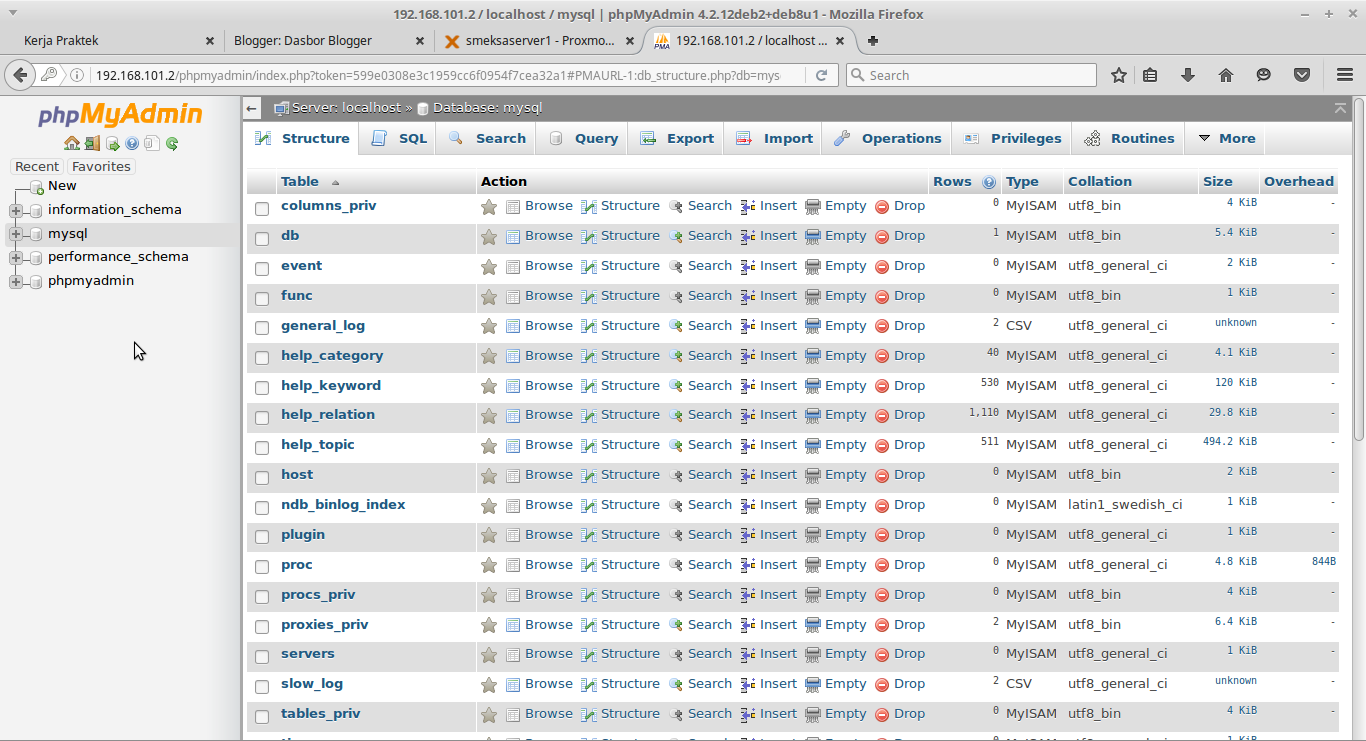Click the New database item in tree
This screenshot has height=741, width=1366.
[62, 186]
